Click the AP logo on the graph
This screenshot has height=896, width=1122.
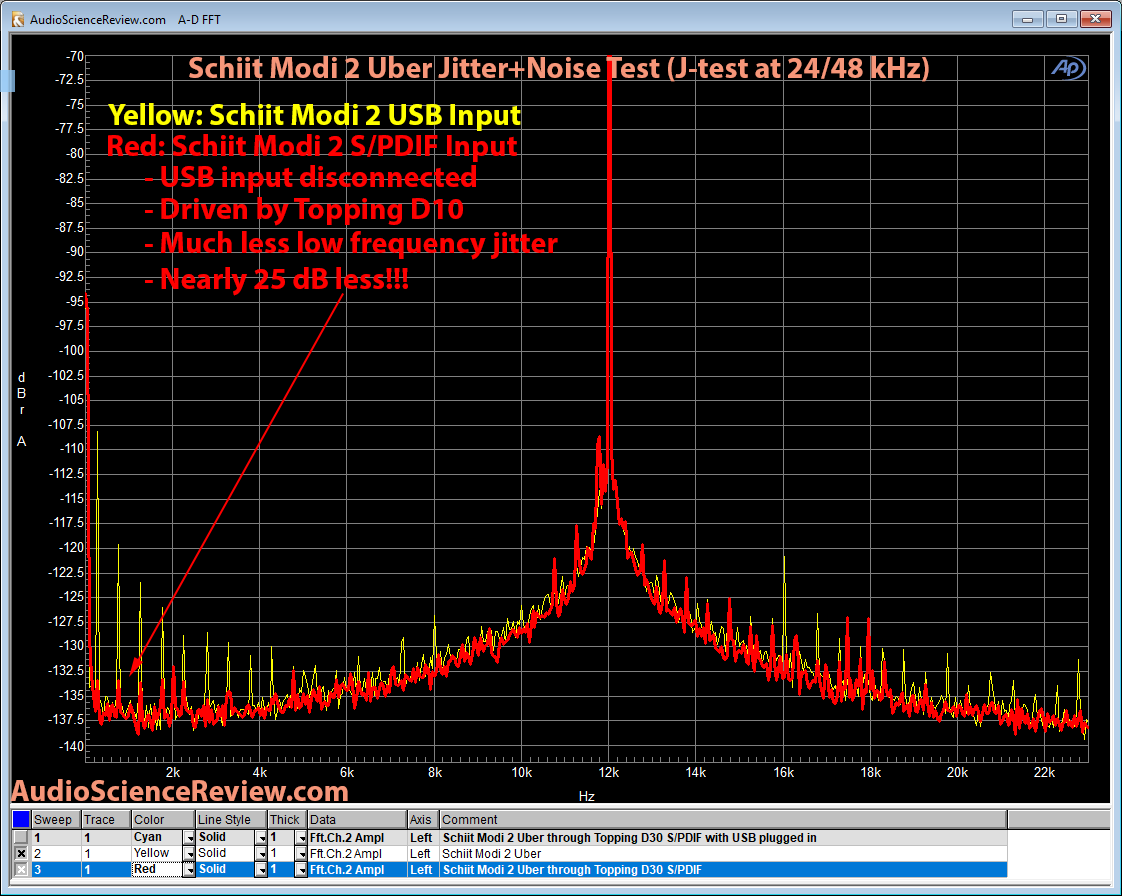(1068, 69)
